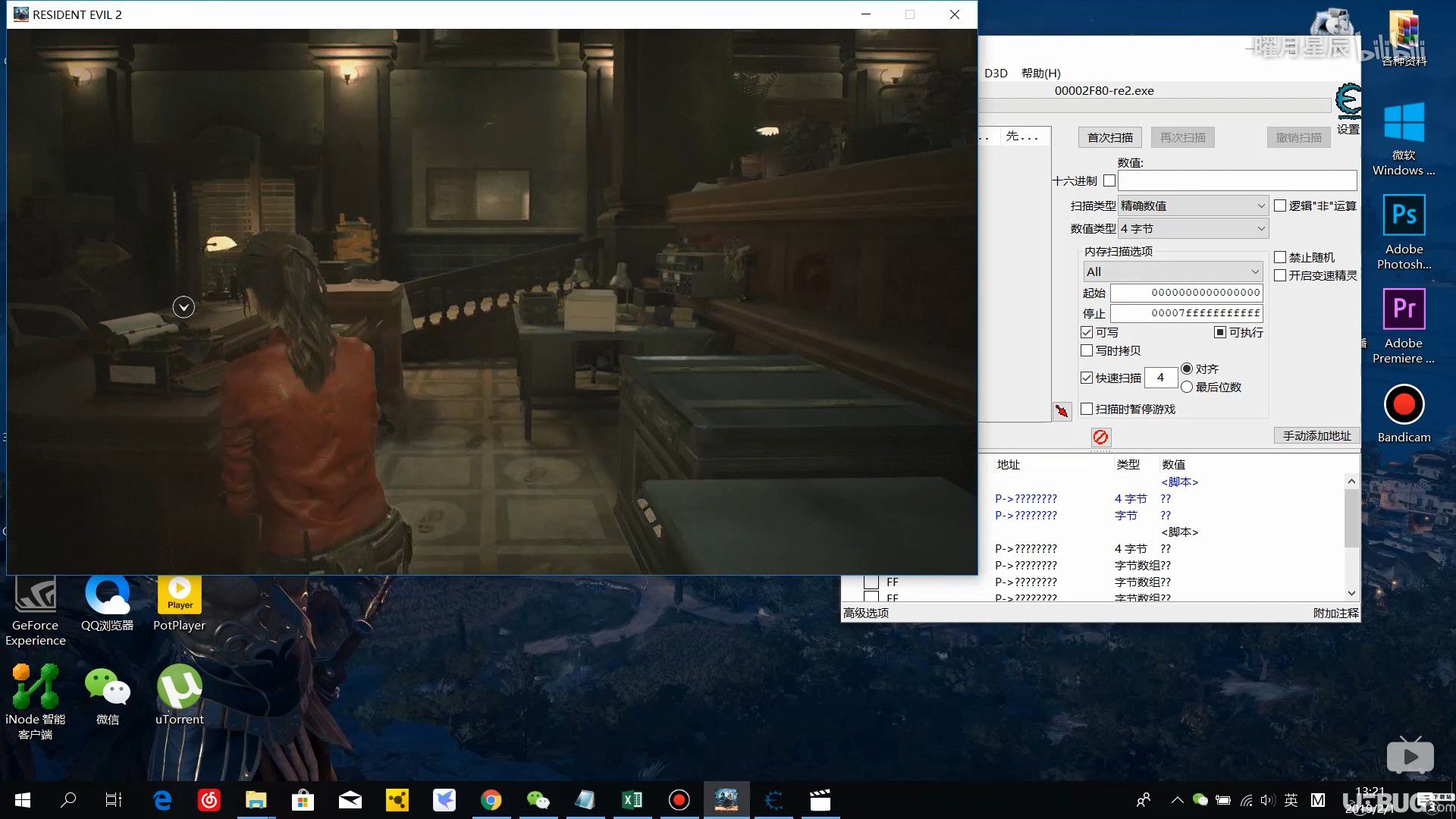This screenshot has height=819, width=1456.
Task: Click Add Address Manually (手动添加地址) button
Action: [x=1316, y=436]
